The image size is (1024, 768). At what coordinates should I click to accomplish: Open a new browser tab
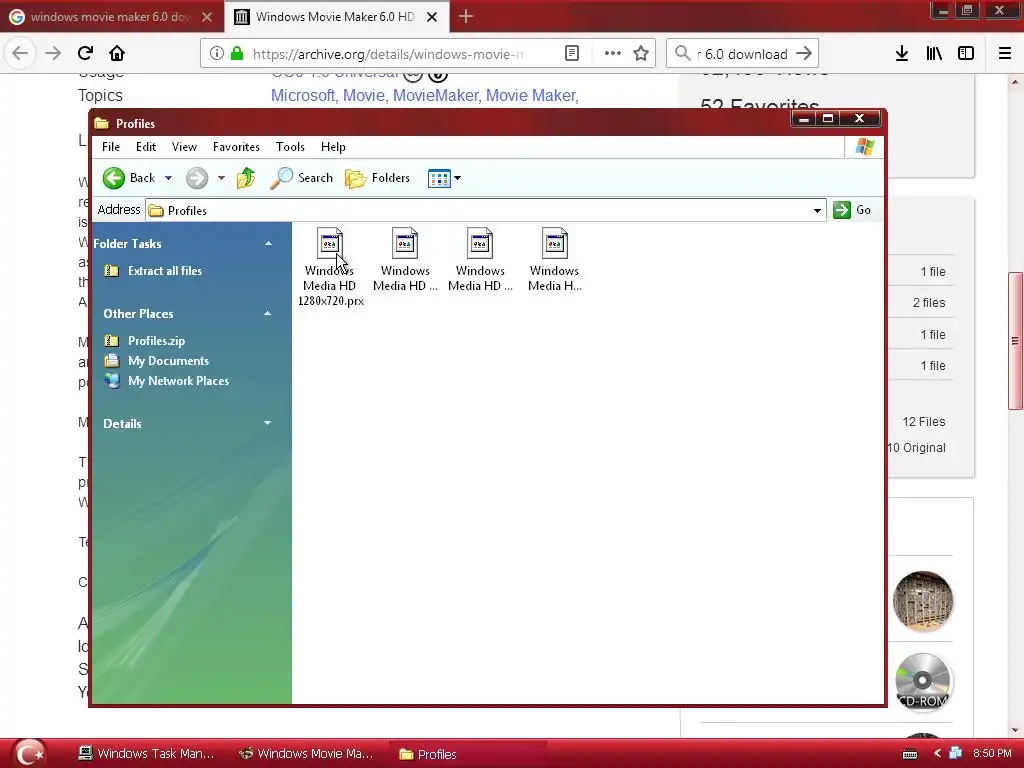[x=466, y=17]
